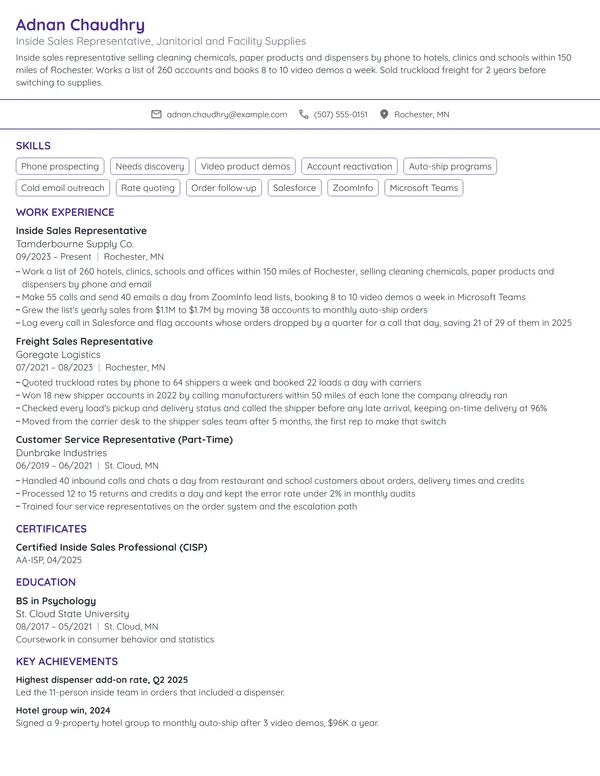Screen dimensions: 600x776
Task: Click the subtitle Inside Sales Representative, Janitorial and Facility Supplies
Action: coord(161,41)
